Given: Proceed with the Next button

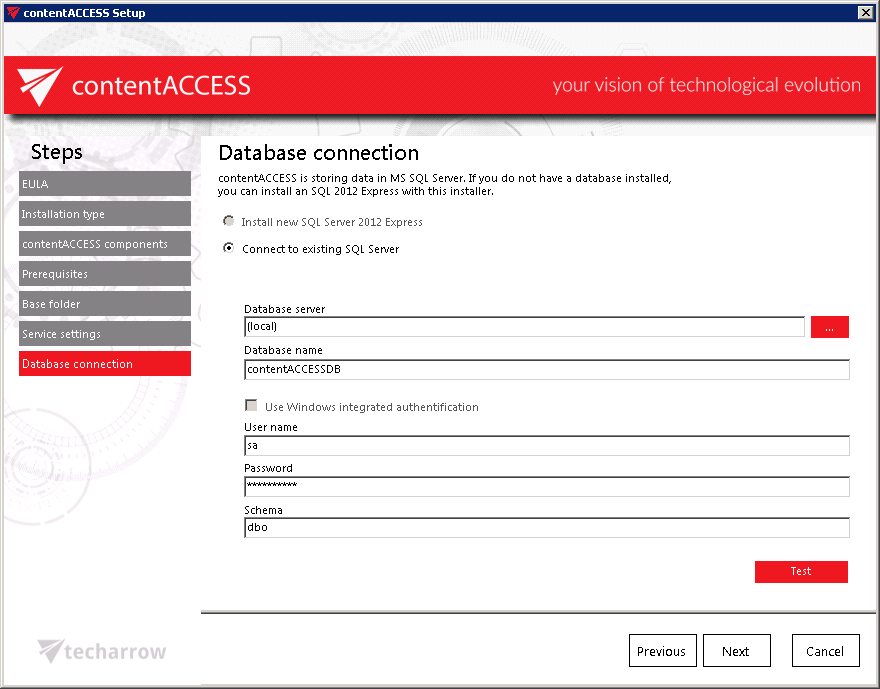Looking at the screenshot, I should pos(736,651).
